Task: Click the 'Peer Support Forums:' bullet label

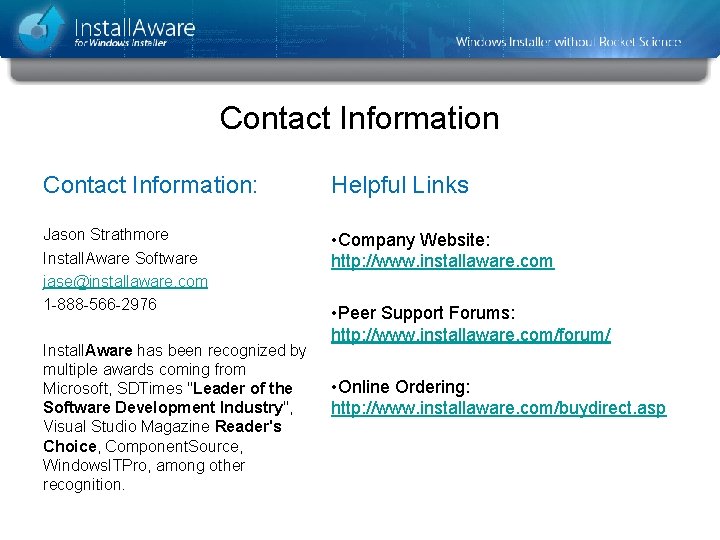Action: [x=427, y=313]
